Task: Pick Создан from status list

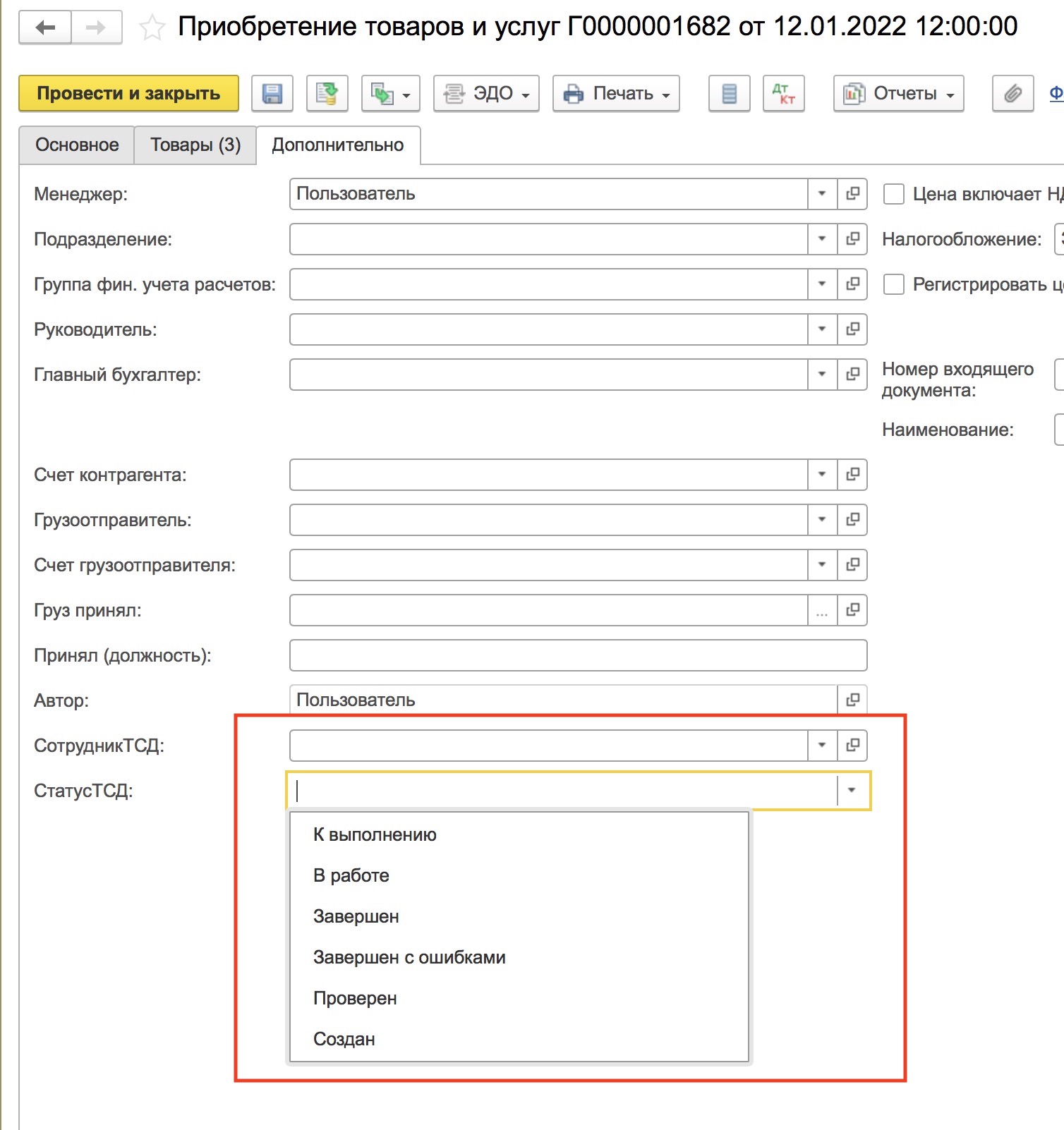Action: (x=519, y=1040)
